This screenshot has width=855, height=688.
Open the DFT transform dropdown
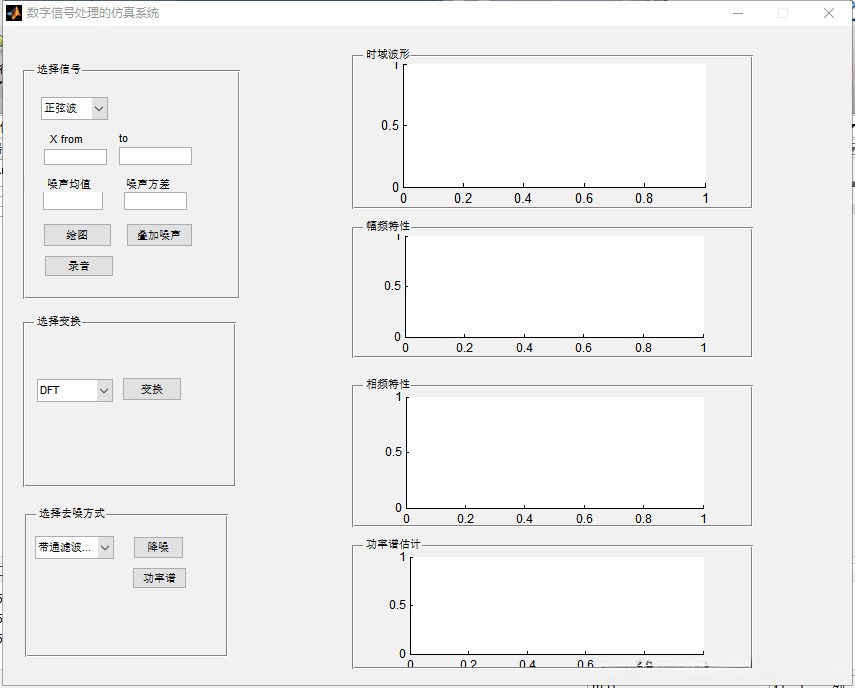(x=75, y=390)
